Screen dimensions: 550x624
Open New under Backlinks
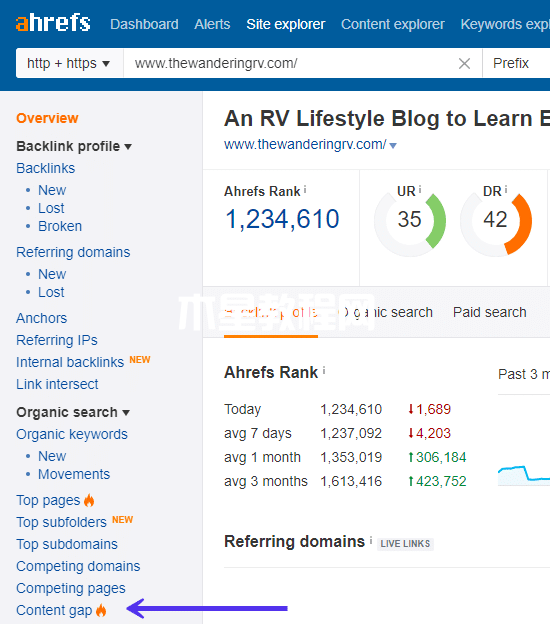point(52,190)
